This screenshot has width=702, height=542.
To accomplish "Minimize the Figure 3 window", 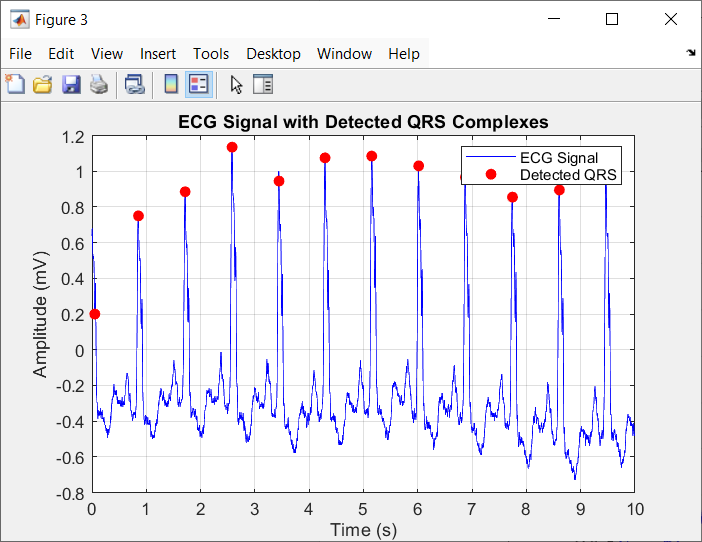I will click(x=554, y=19).
